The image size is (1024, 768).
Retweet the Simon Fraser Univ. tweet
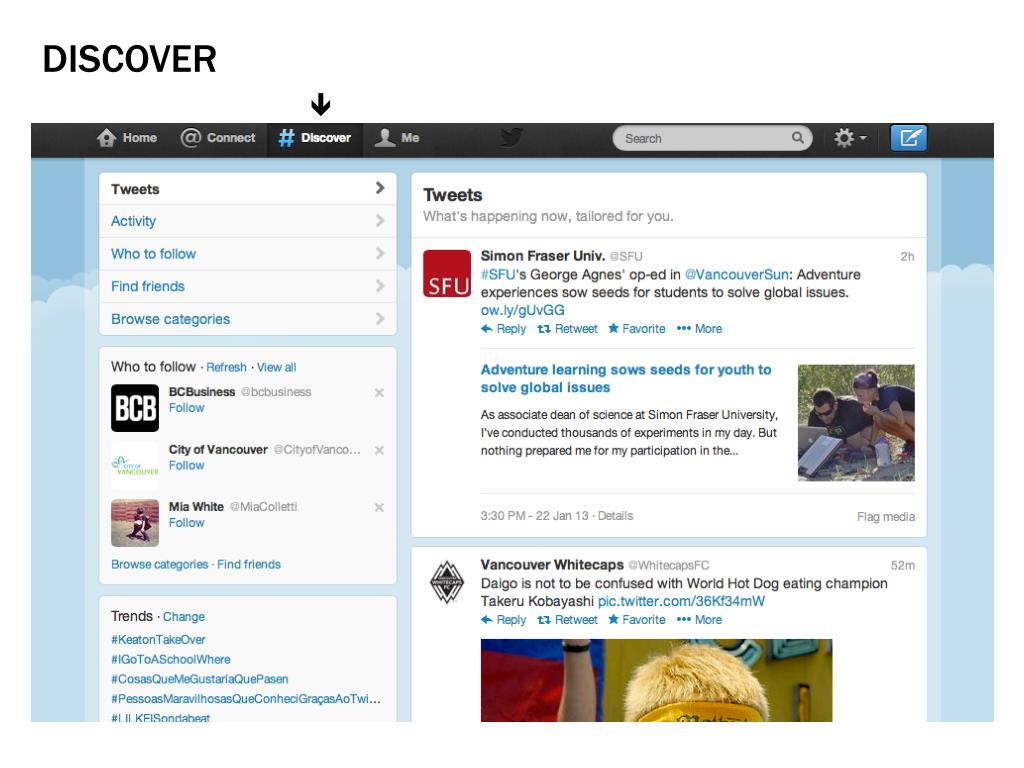pos(568,329)
